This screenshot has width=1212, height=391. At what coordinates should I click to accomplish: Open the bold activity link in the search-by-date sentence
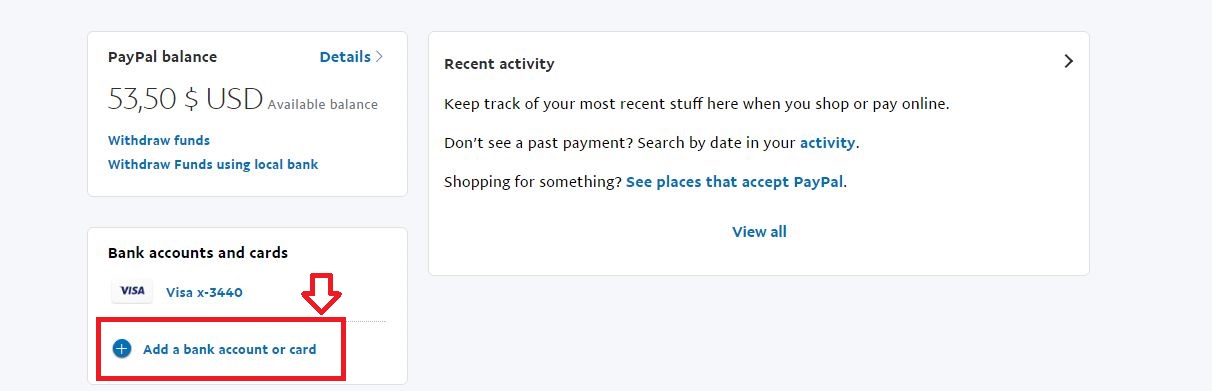827,143
